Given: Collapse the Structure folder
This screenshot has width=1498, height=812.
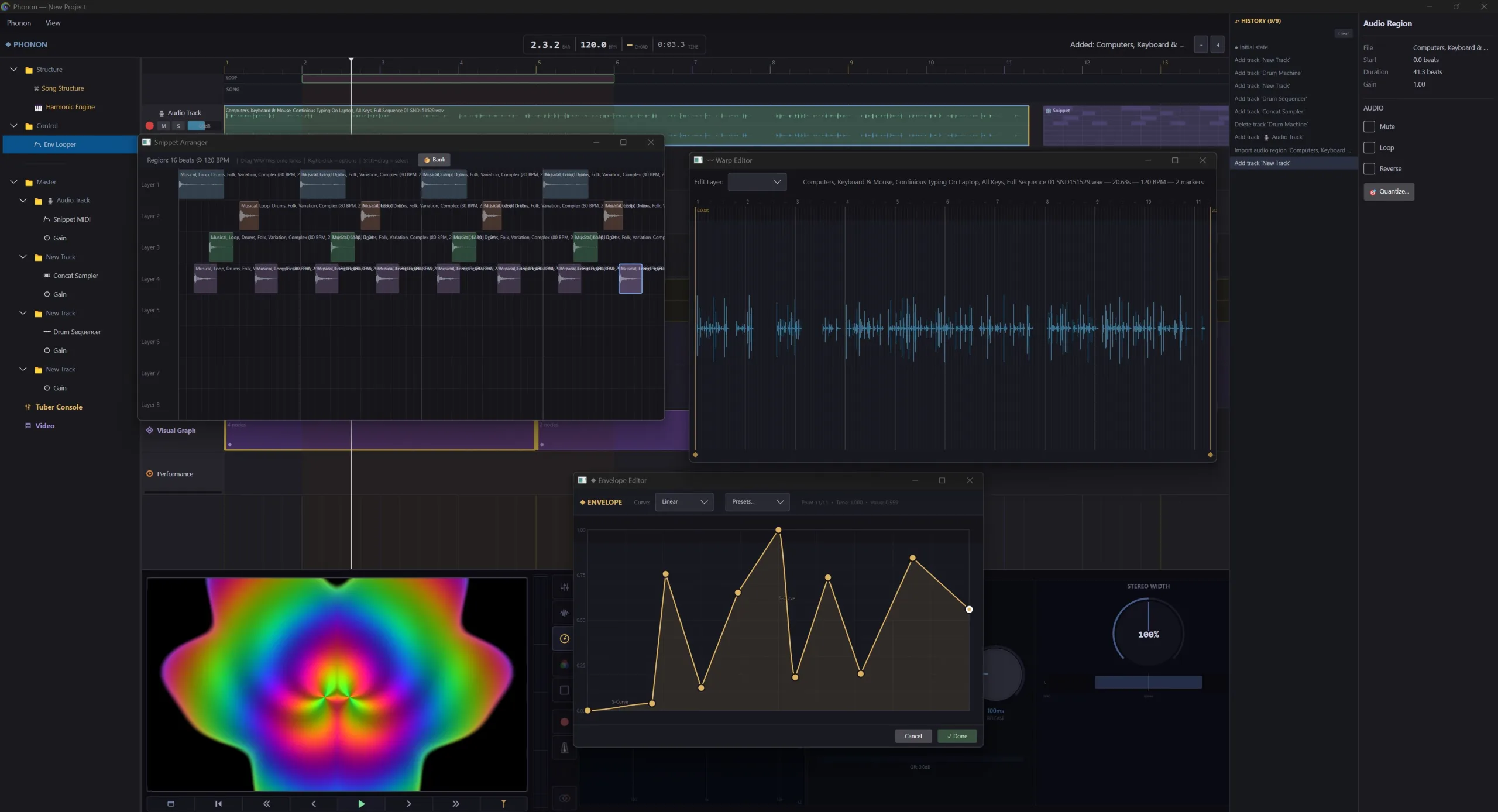Looking at the screenshot, I should 13,69.
